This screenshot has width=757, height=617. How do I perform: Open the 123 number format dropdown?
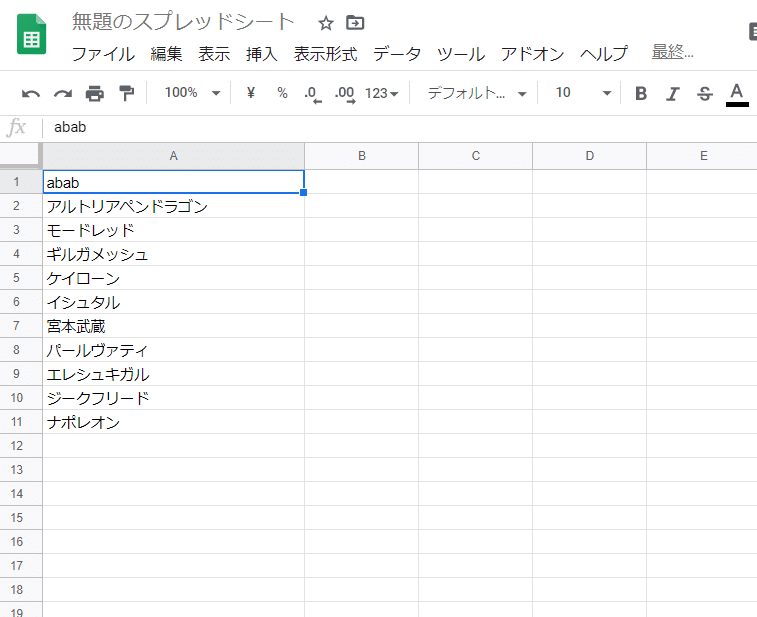point(381,93)
